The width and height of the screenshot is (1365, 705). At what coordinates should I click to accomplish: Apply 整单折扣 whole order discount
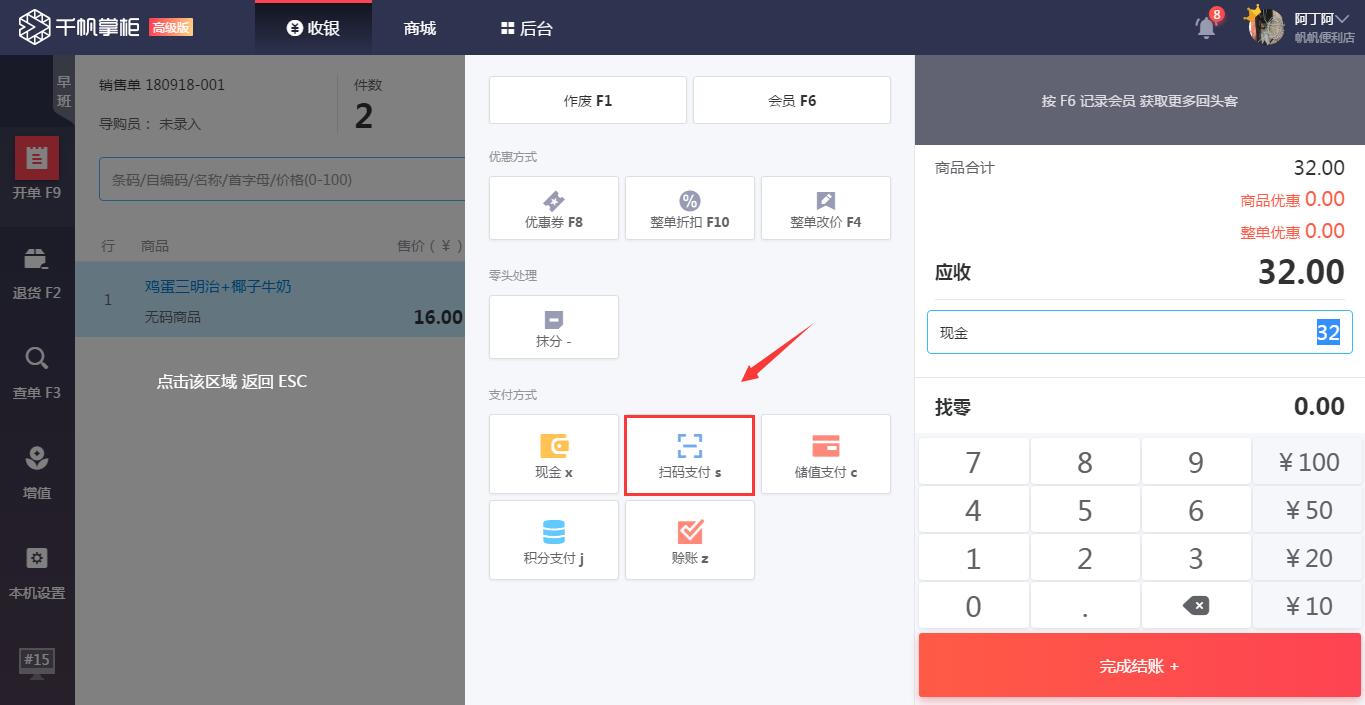[x=689, y=209]
